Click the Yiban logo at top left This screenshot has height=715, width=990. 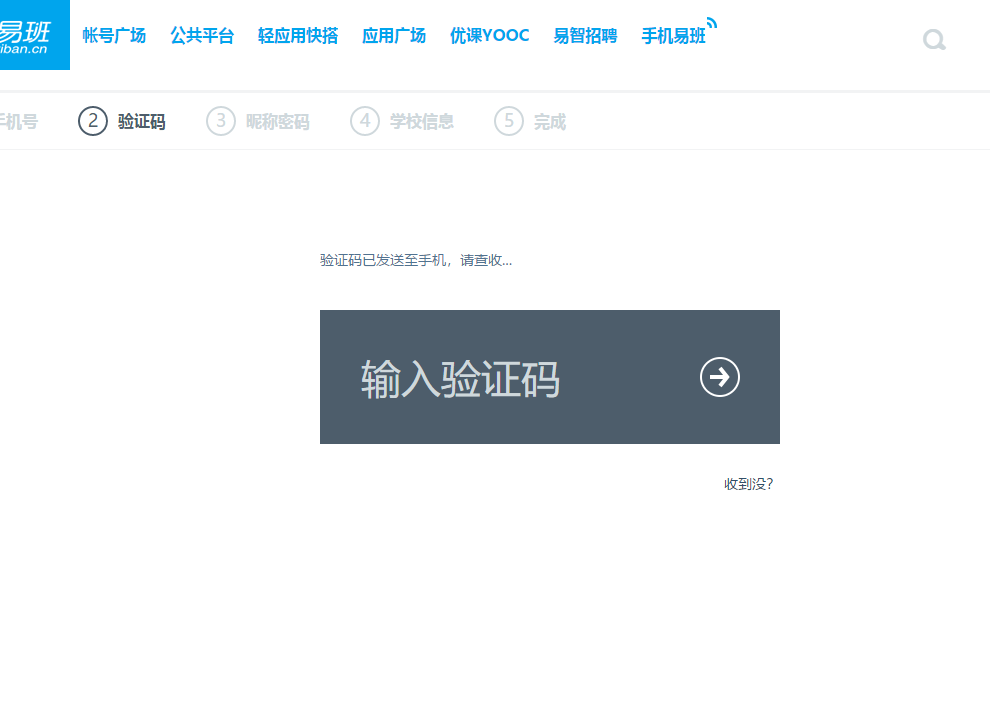[35, 35]
